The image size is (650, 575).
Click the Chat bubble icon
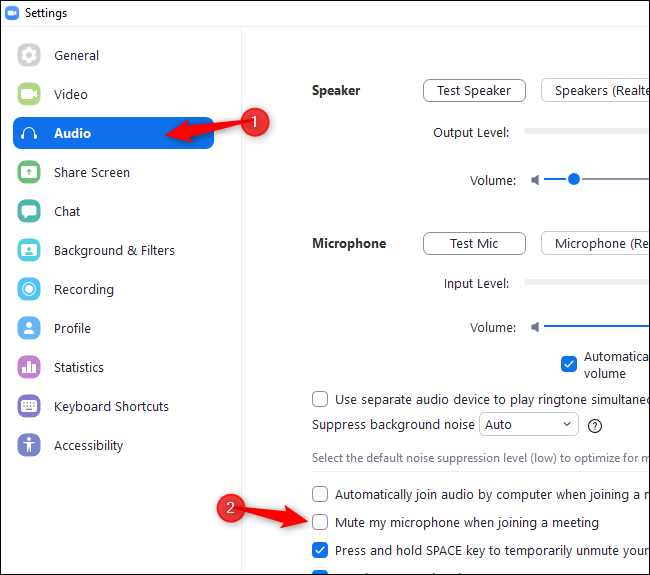(x=29, y=211)
